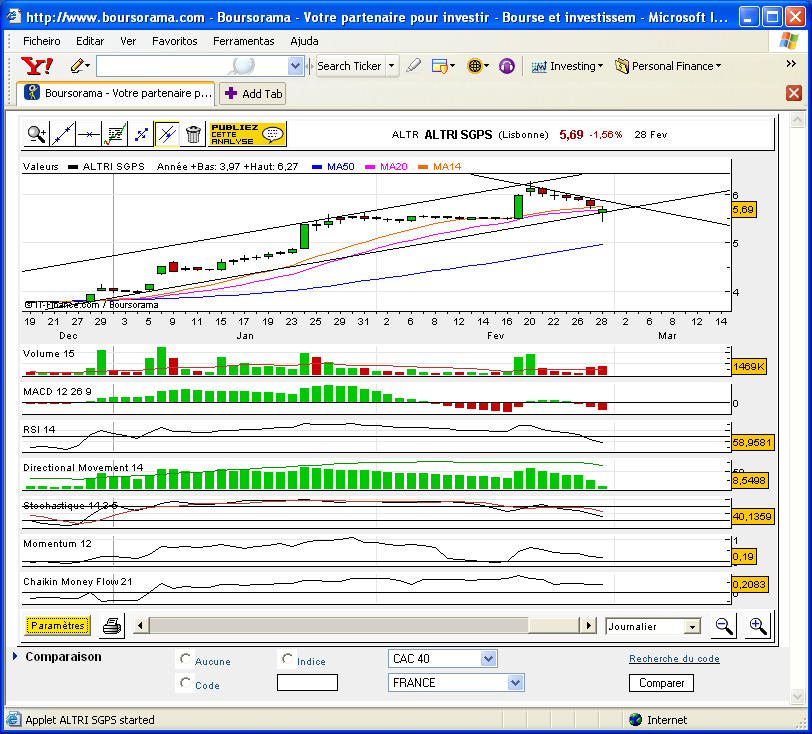The height and width of the screenshot is (734, 812).
Task: Click the 1469K volume value label
Action: tap(749, 367)
